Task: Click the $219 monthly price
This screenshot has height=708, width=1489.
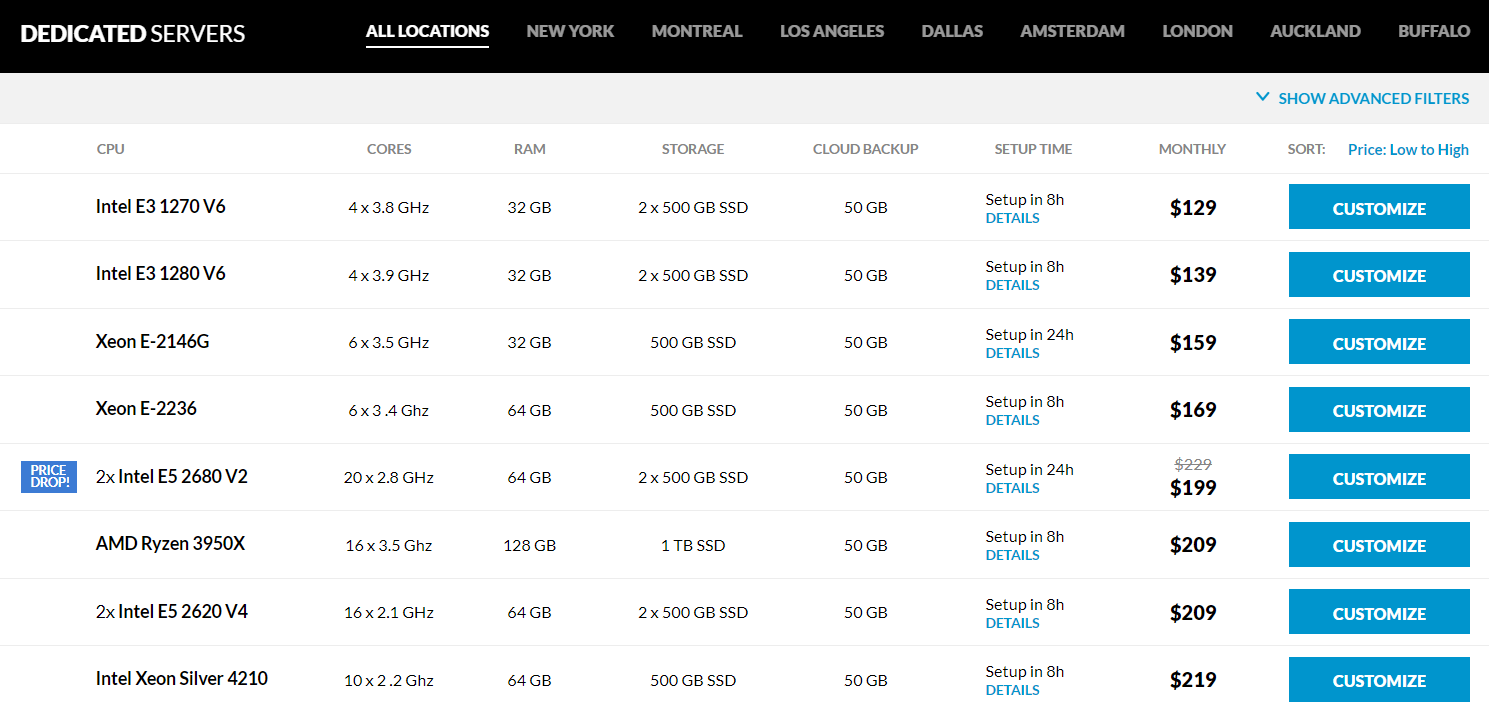Action: click(x=1193, y=680)
